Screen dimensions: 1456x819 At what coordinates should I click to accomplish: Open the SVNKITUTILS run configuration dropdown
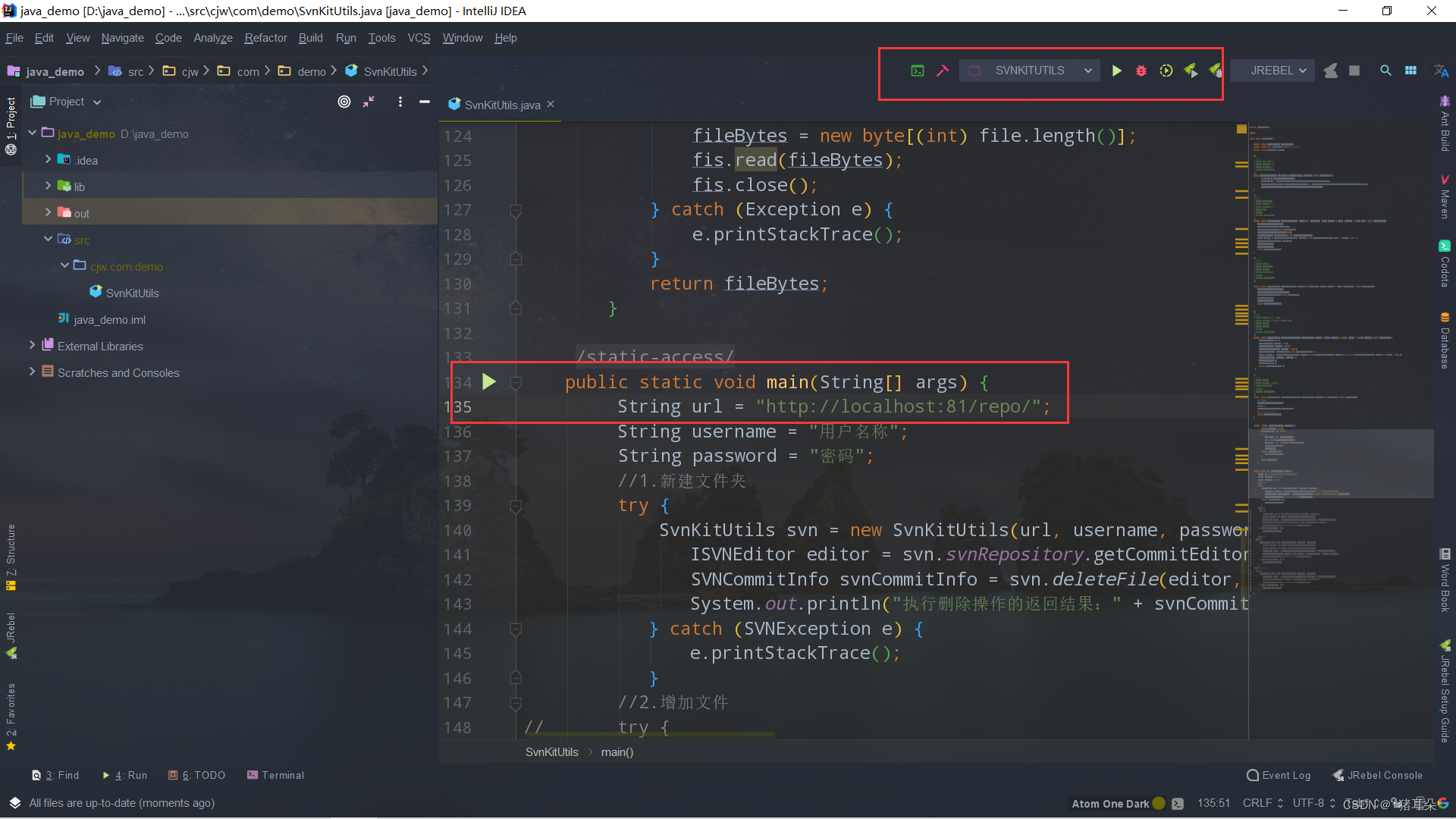pyautogui.click(x=1029, y=71)
